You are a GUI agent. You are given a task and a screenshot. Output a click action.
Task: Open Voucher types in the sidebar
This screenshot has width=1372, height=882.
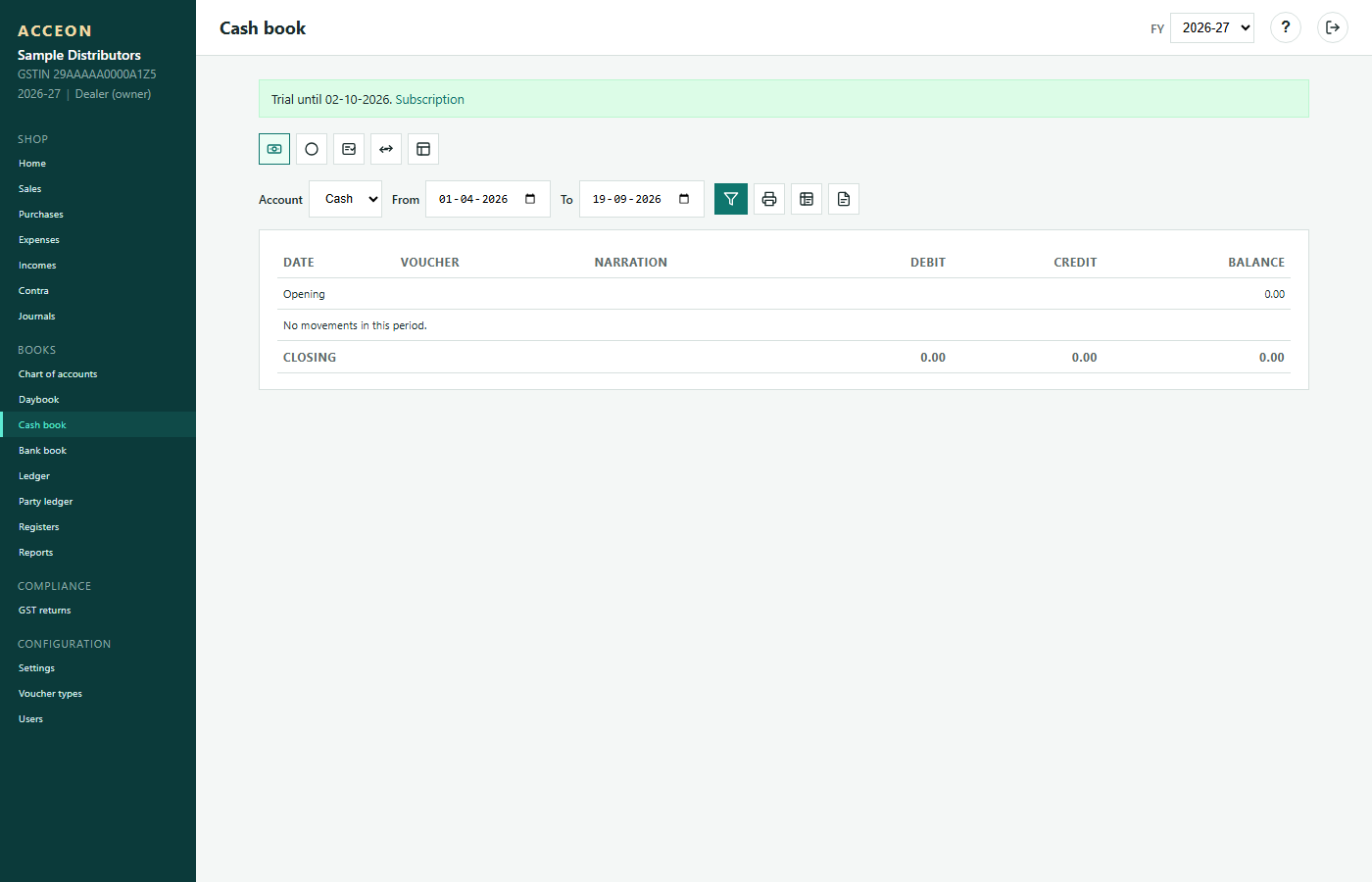pos(98,694)
